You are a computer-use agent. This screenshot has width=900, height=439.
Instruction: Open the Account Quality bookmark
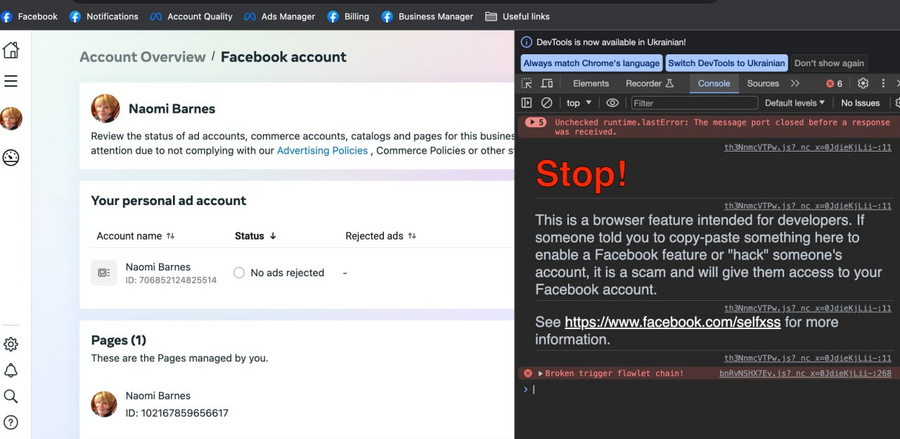(x=191, y=17)
